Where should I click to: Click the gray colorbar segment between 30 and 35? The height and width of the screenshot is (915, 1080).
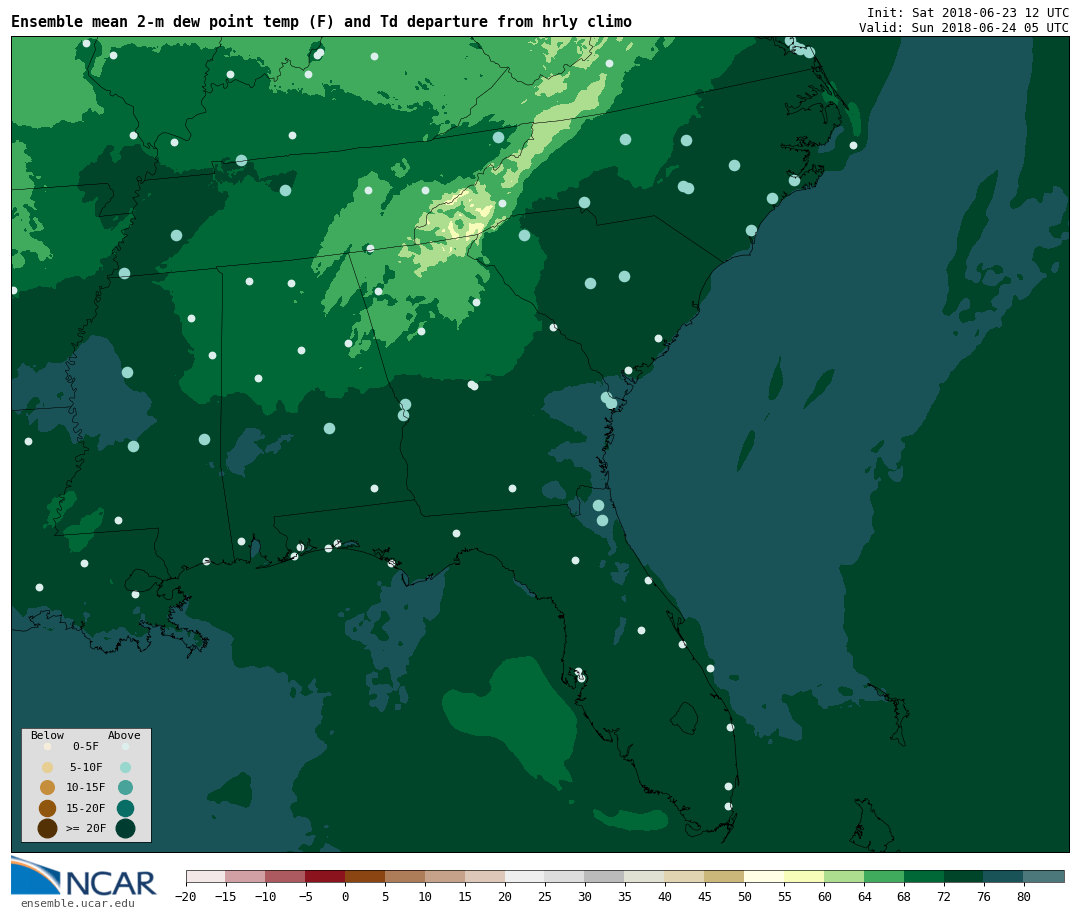pyautogui.click(x=605, y=876)
